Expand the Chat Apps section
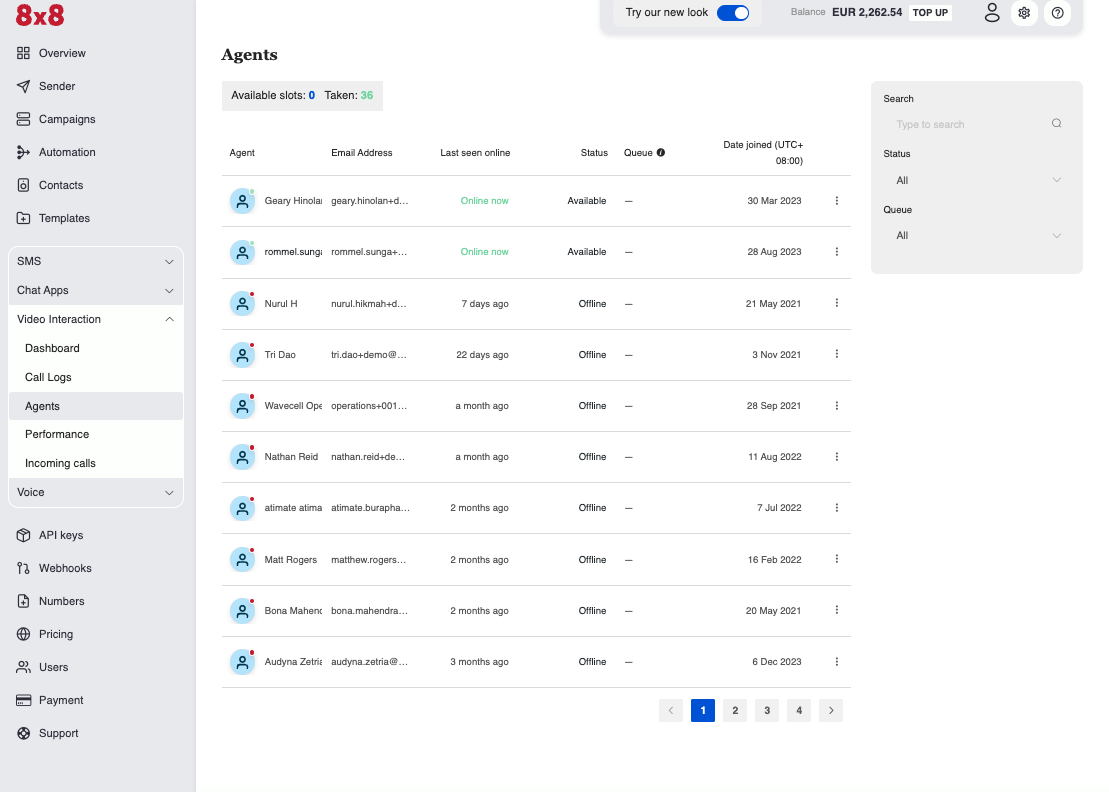The width and height of the screenshot is (1109, 792). (x=95, y=290)
